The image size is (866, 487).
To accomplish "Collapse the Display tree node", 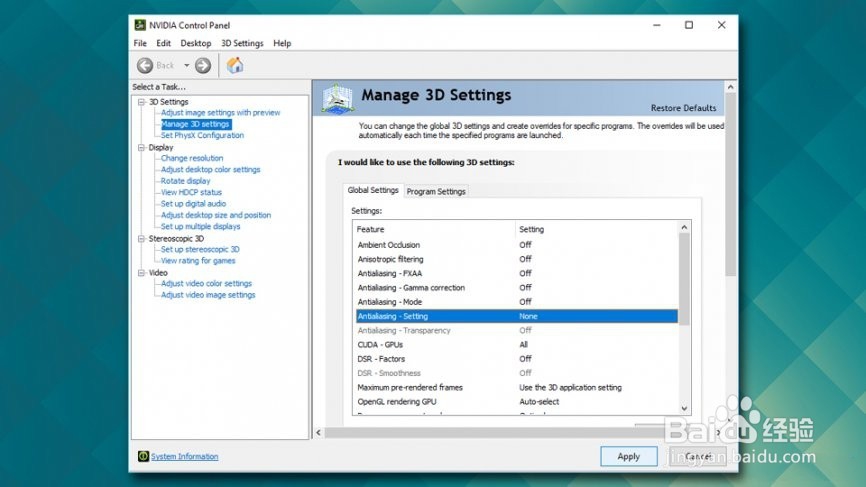I will [x=141, y=147].
